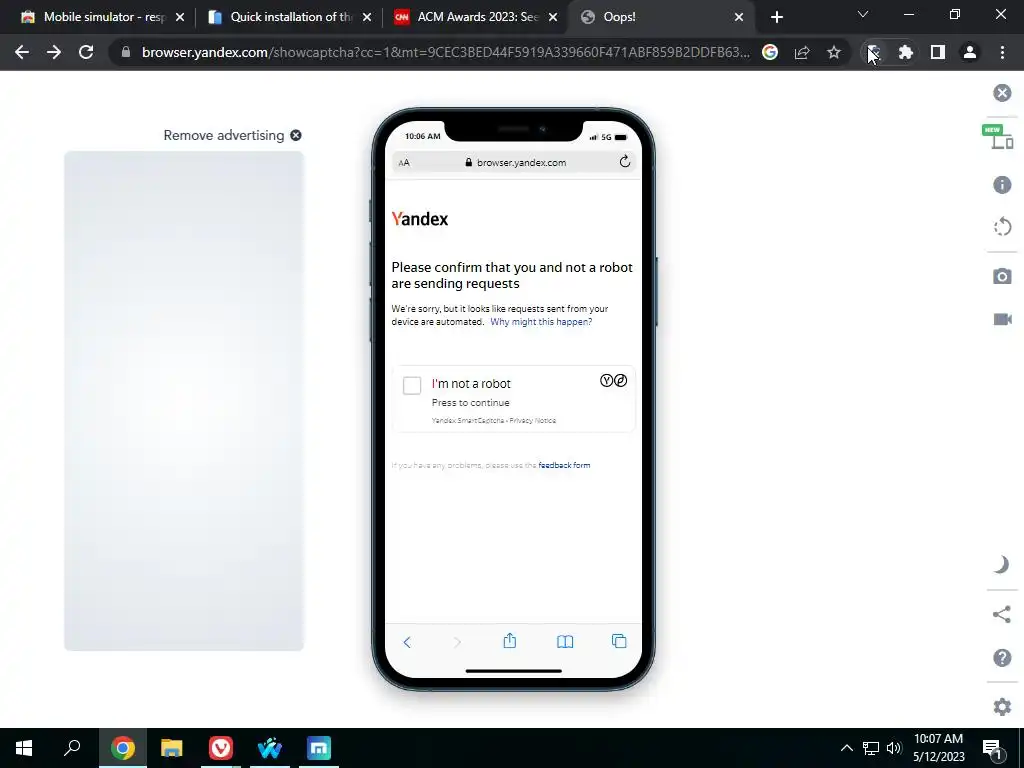Open Windows Start menu
Screen dimensions: 1024x768
tap(24, 748)
